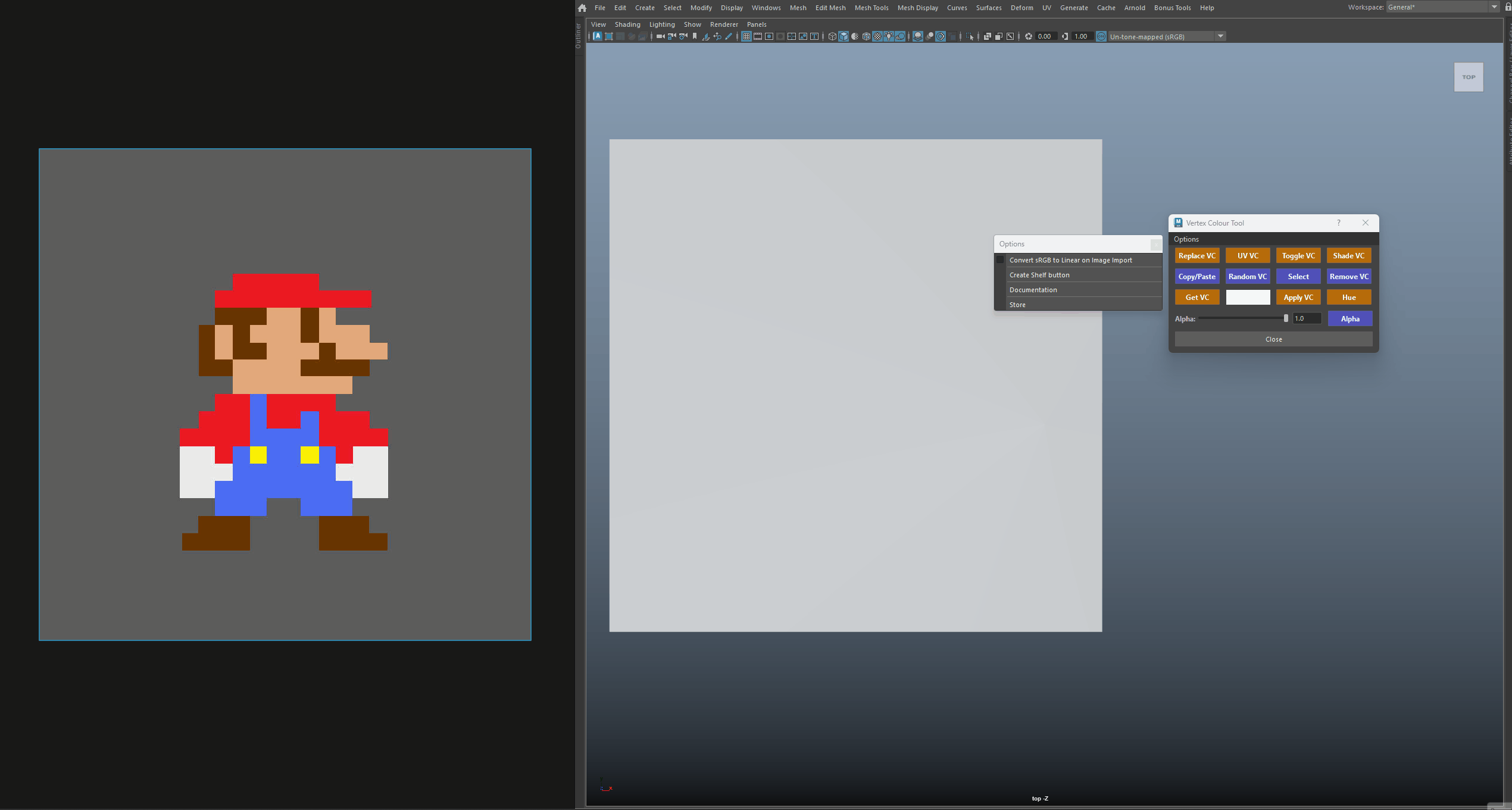Click the help question mark in Vertex Colour Tool
Image resolution: width=1512 pixels, height=810 pixels.
[1339, 223]
